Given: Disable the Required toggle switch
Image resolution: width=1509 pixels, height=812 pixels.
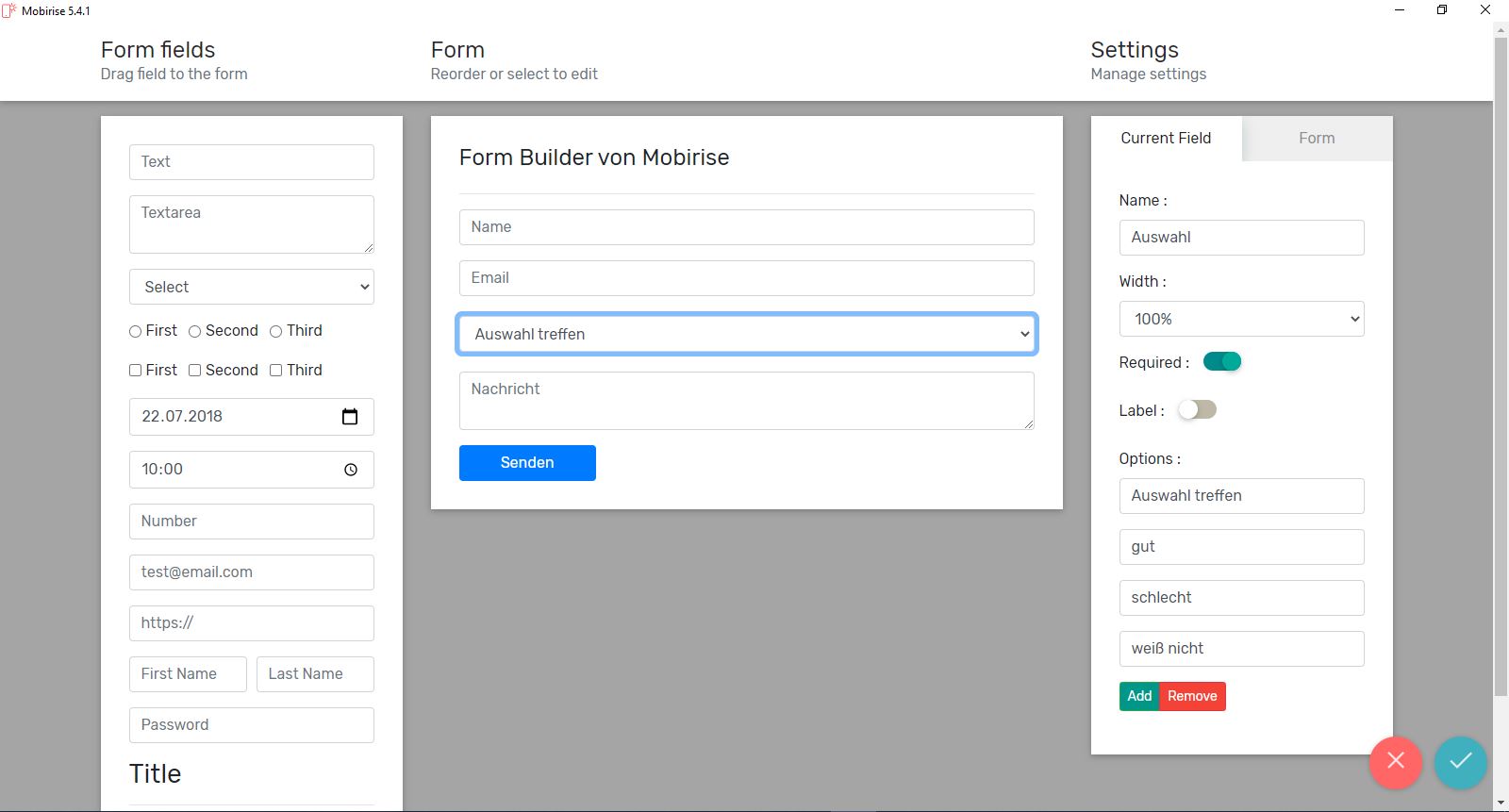Looking at the screenshot, I should pyautogui.click(x=1222, y=362).
